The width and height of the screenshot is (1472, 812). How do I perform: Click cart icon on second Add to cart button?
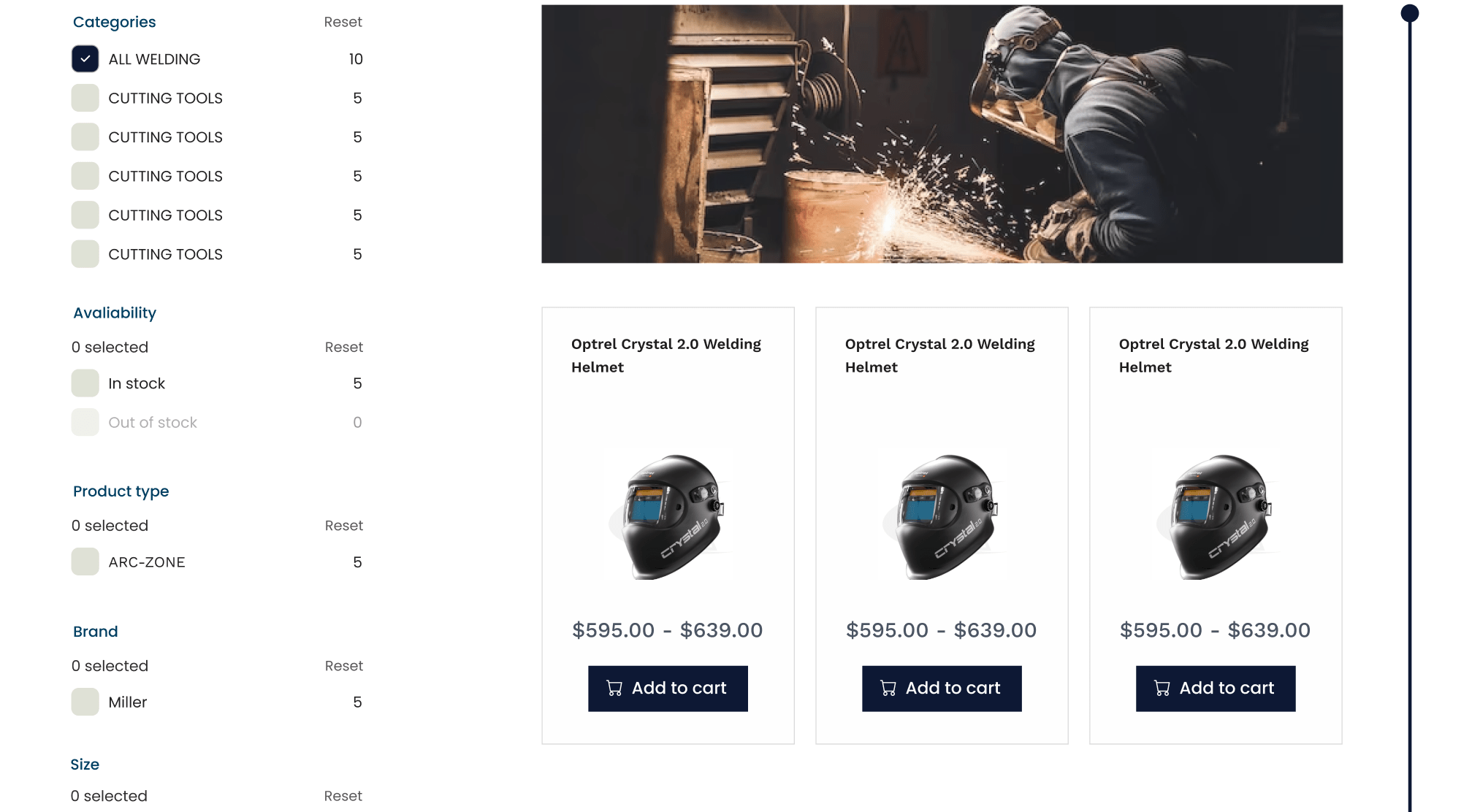coord(888,688)
